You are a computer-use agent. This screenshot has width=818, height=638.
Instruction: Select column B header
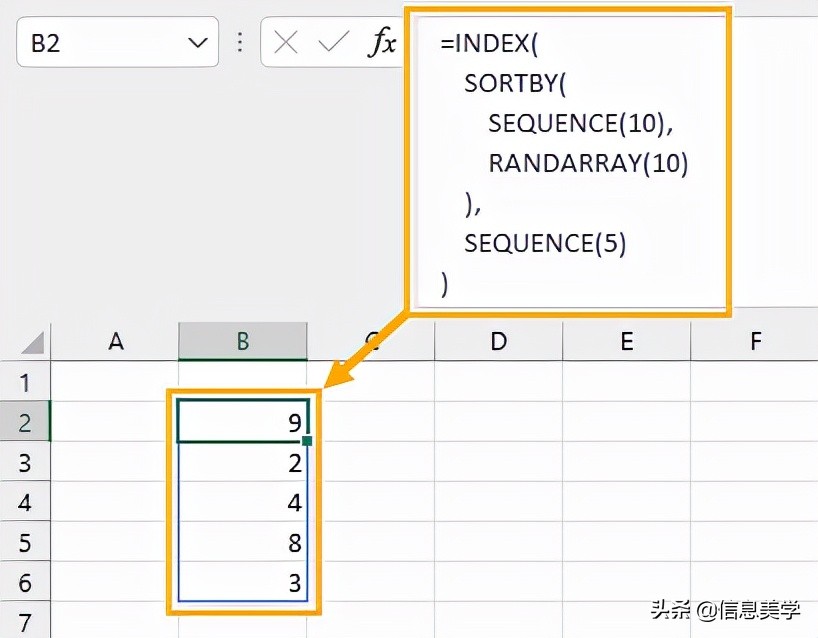click(243, 342)
